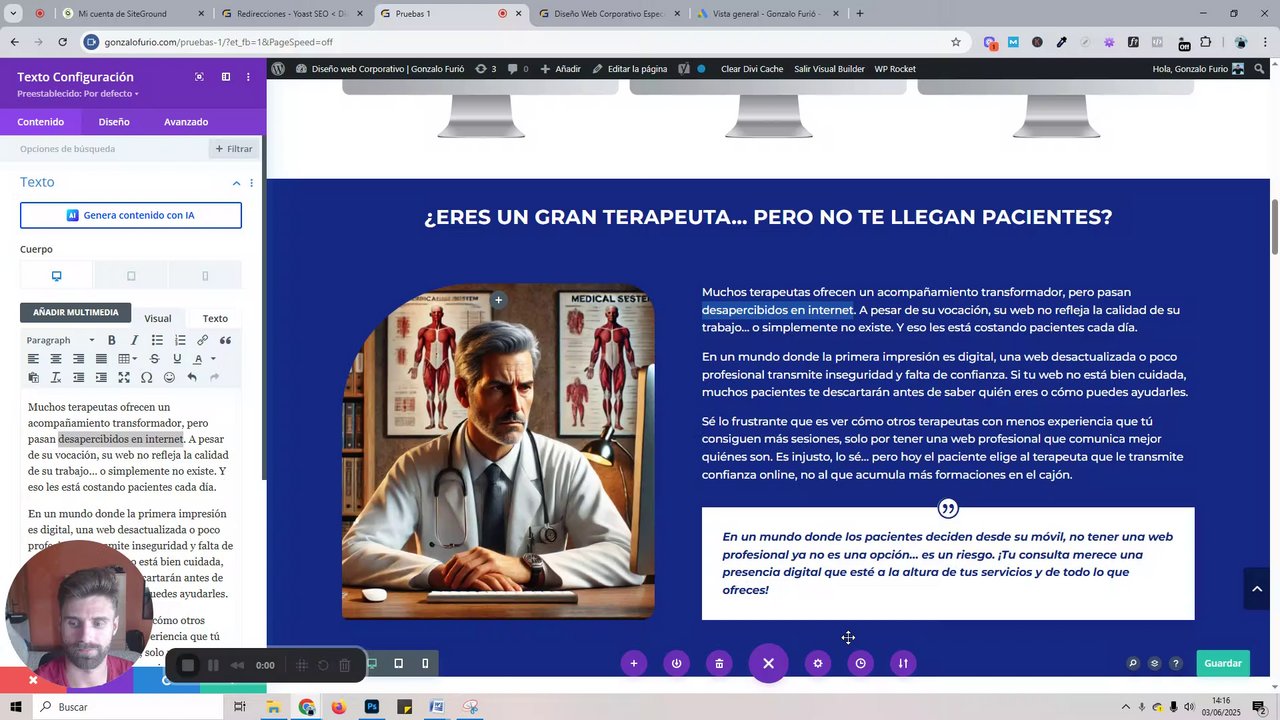
Task: Open editing history with the clock icon
Action: (860, 663)
